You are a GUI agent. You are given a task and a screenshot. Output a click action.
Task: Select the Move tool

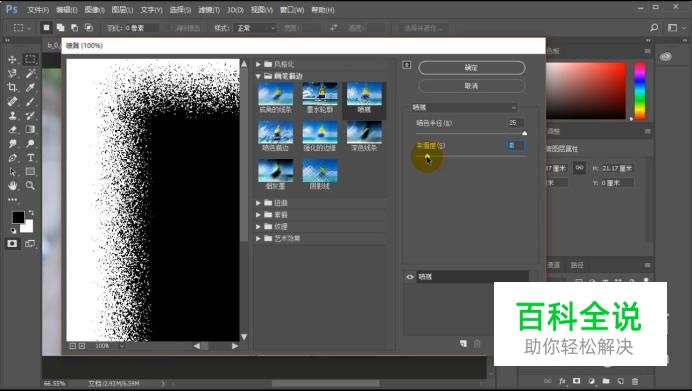point(12,59)
